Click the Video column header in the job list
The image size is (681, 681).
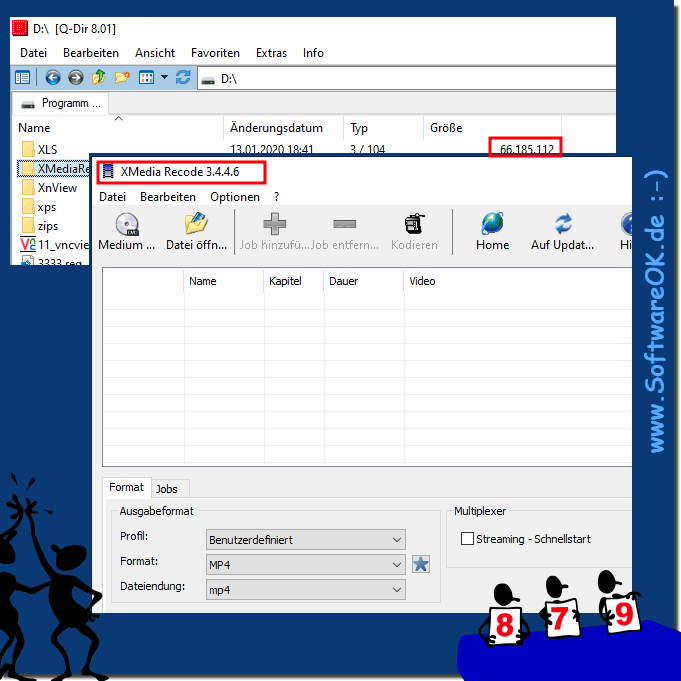[518, 281]
